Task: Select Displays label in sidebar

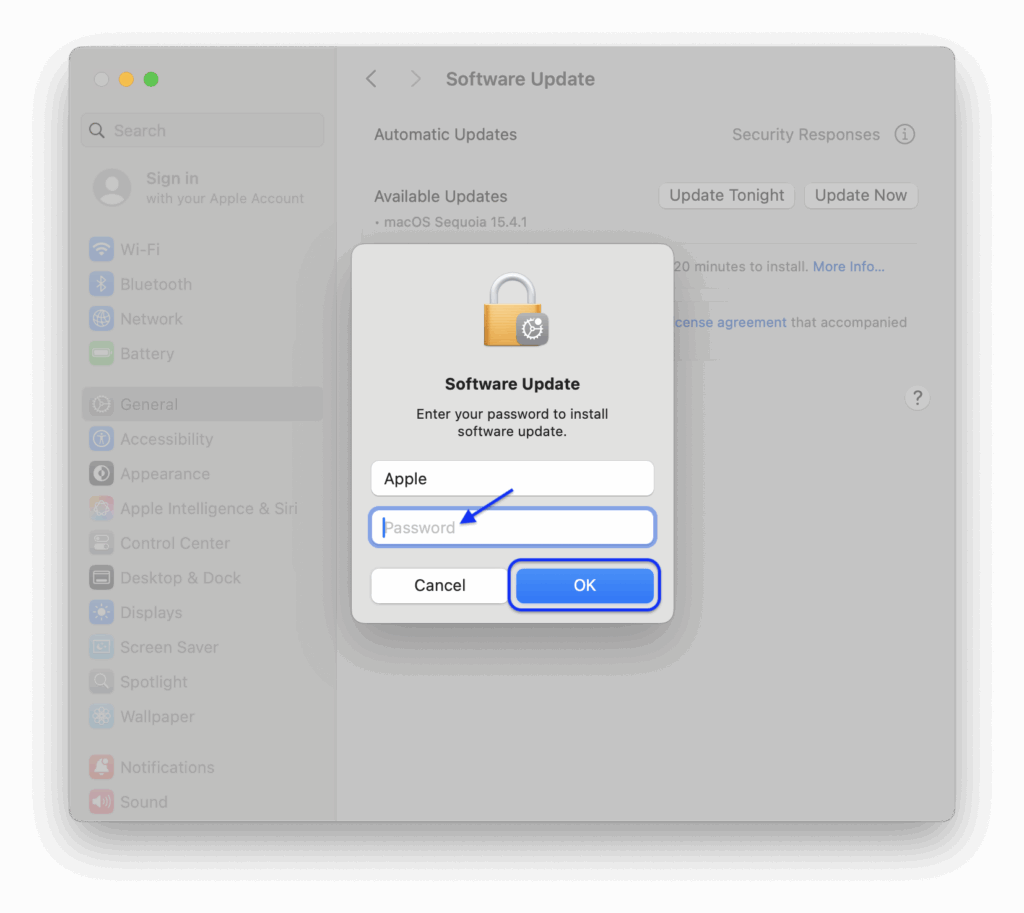Action: point(151,613)
